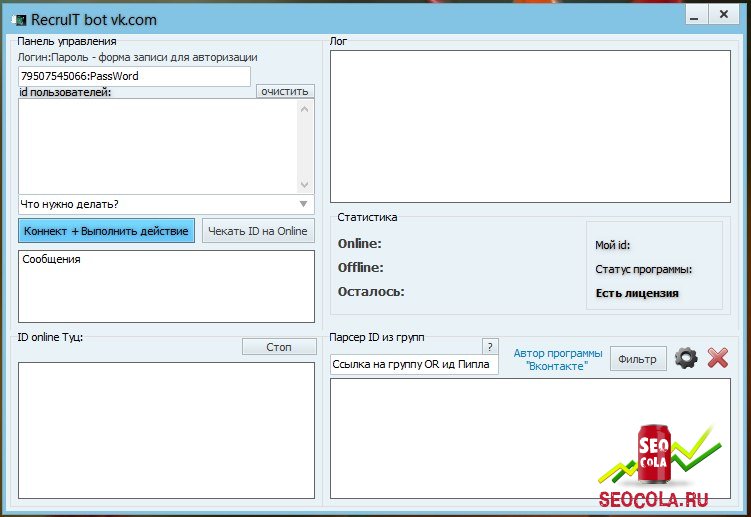Click the Осталось: statistics label

371,291
